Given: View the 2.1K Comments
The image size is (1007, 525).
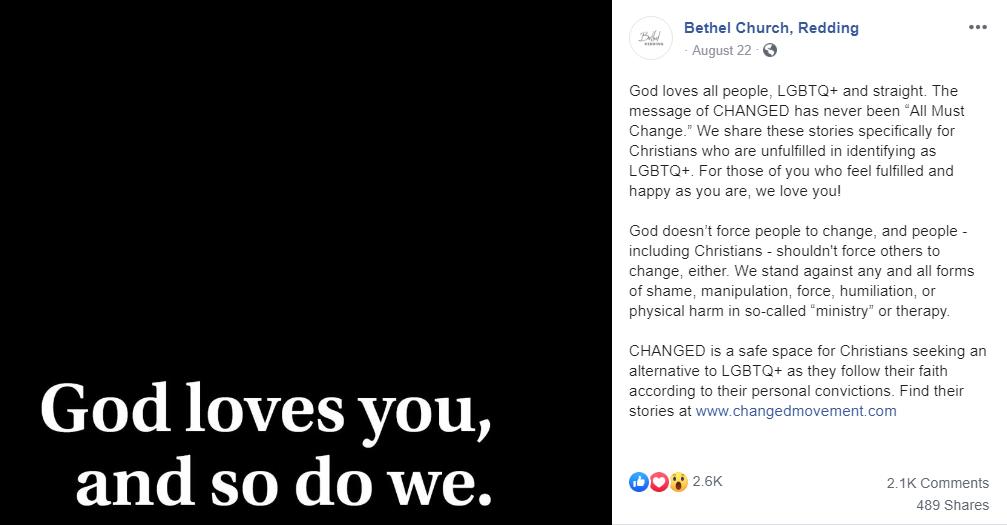Looking at the screenshot, I should [937, 483].
